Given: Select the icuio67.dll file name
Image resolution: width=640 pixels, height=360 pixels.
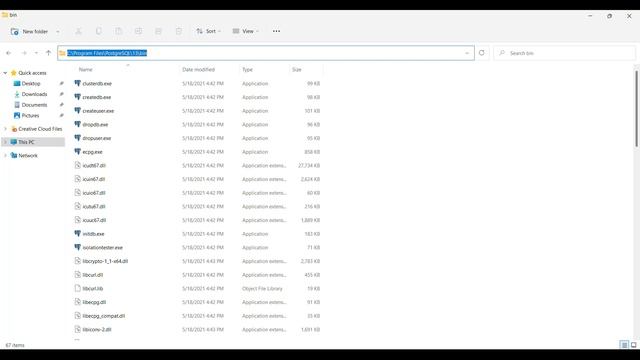Looking at the screenshot, I should point(94,193).
